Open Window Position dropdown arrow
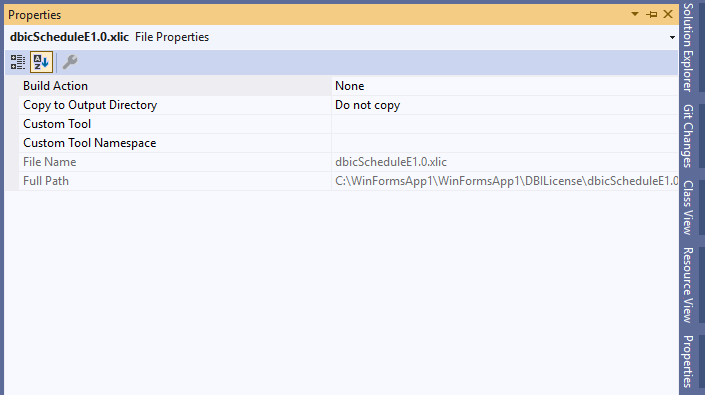 click(635, 14)
